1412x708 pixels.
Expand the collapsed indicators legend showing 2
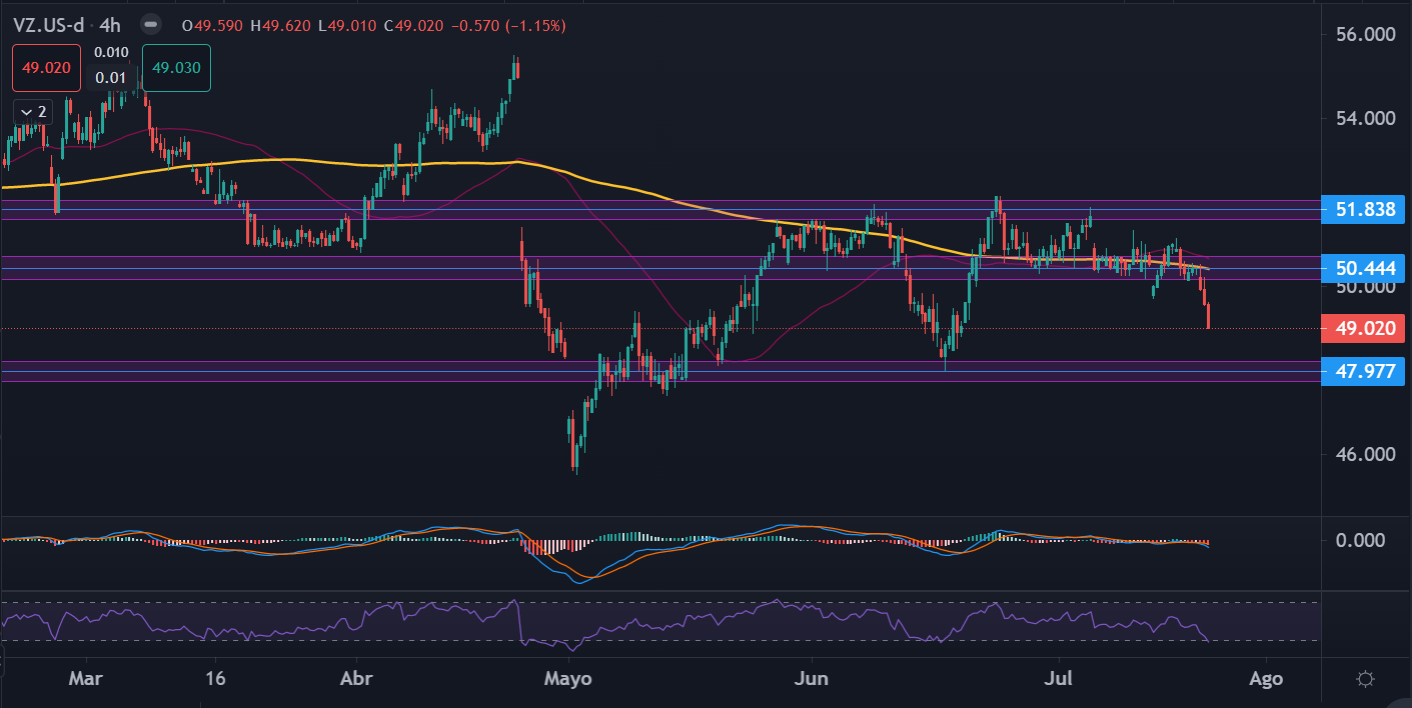click(33, 111)
